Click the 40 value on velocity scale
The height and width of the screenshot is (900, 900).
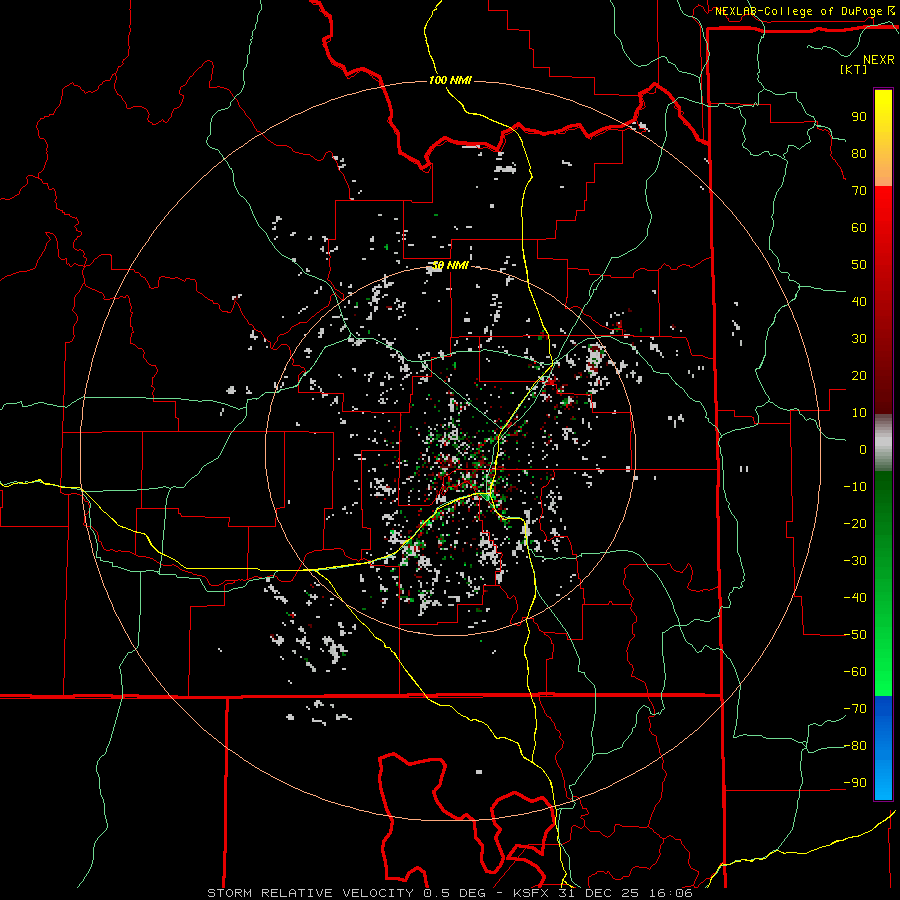coord(859,302)
